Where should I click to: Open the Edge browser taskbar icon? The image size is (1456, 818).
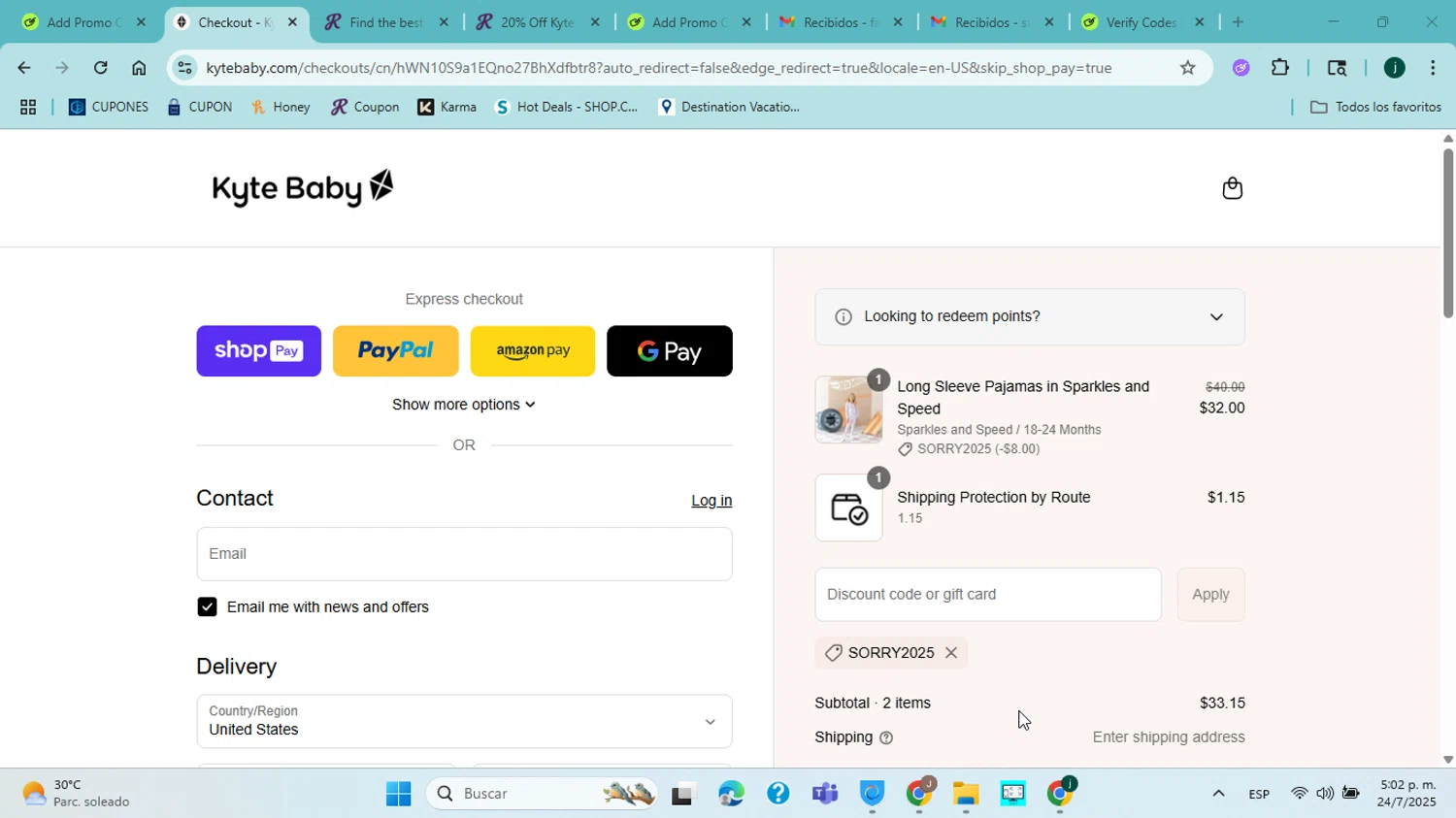click(731, 795)
